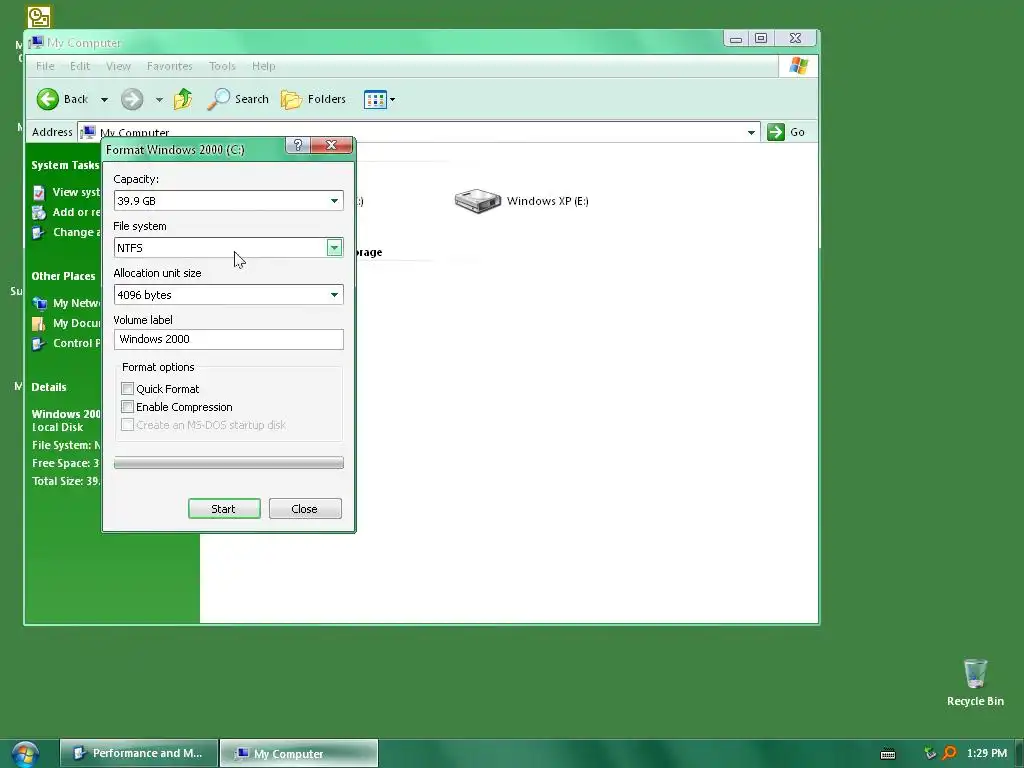Expand the Address bar dropdown
The image size is (1024, 768).
[x=751, y=133]
